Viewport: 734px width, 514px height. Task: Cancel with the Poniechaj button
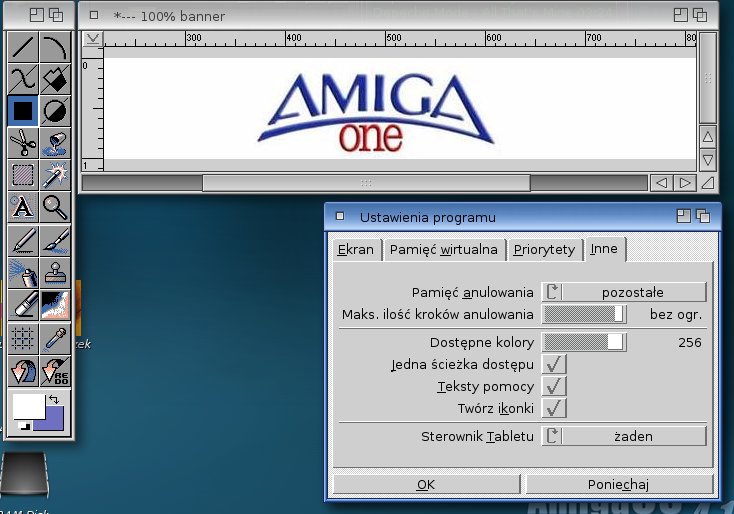[x=619, y=485]
